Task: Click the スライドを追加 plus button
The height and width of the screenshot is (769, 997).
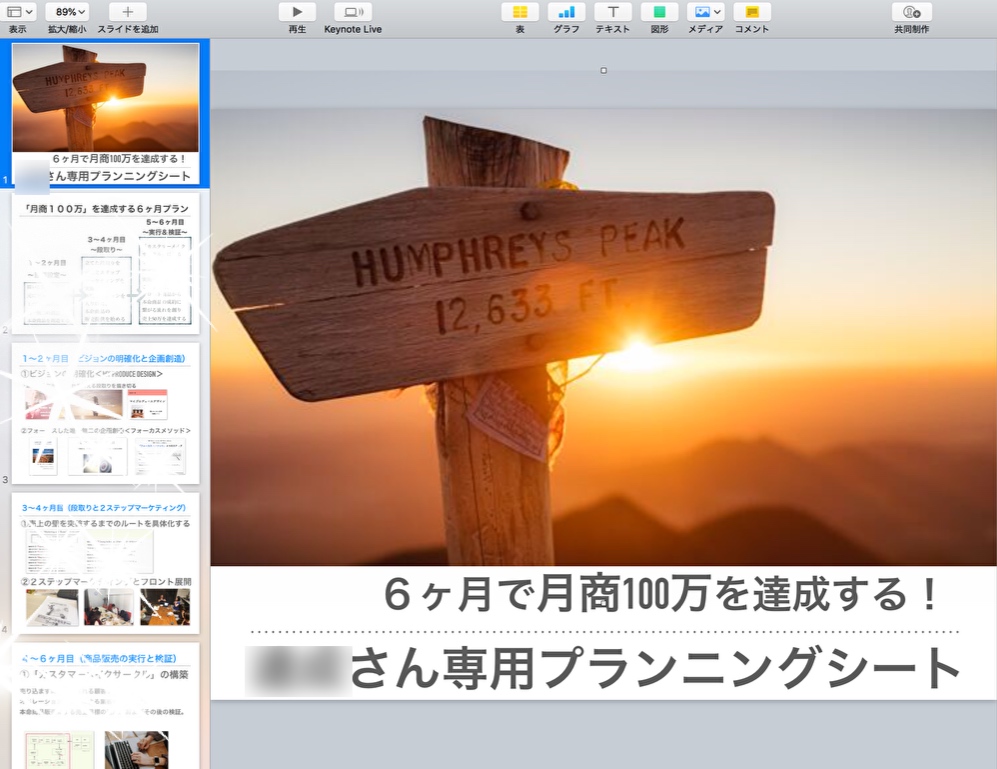Action: tap(127, 12)
